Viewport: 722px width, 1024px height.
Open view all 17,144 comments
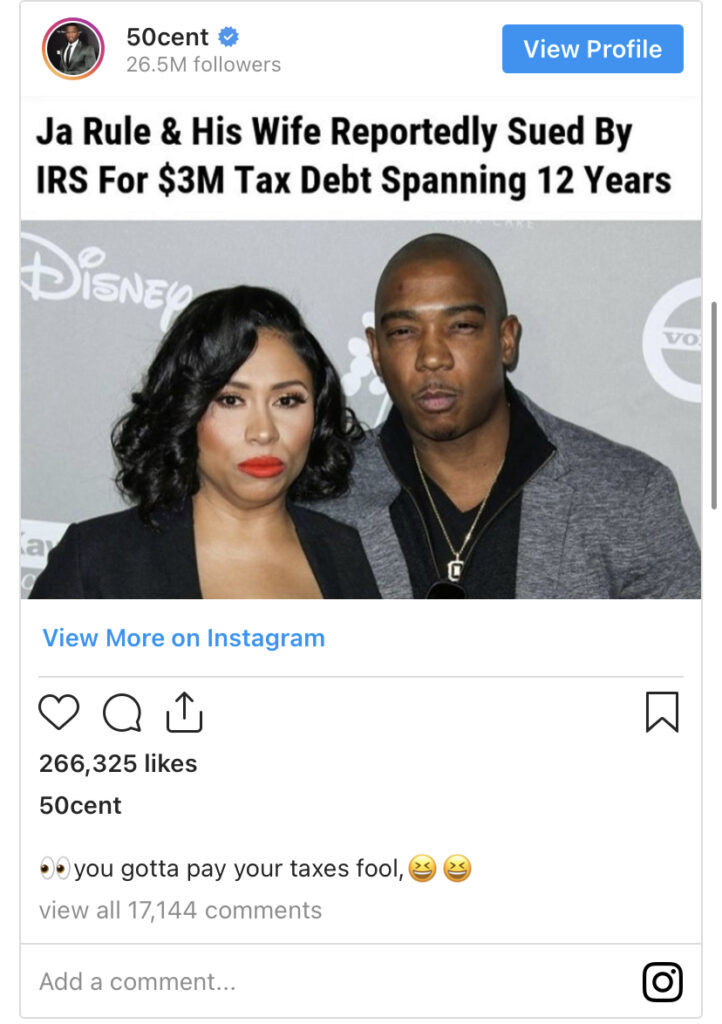pyautogui.click(x=180, y=910)
